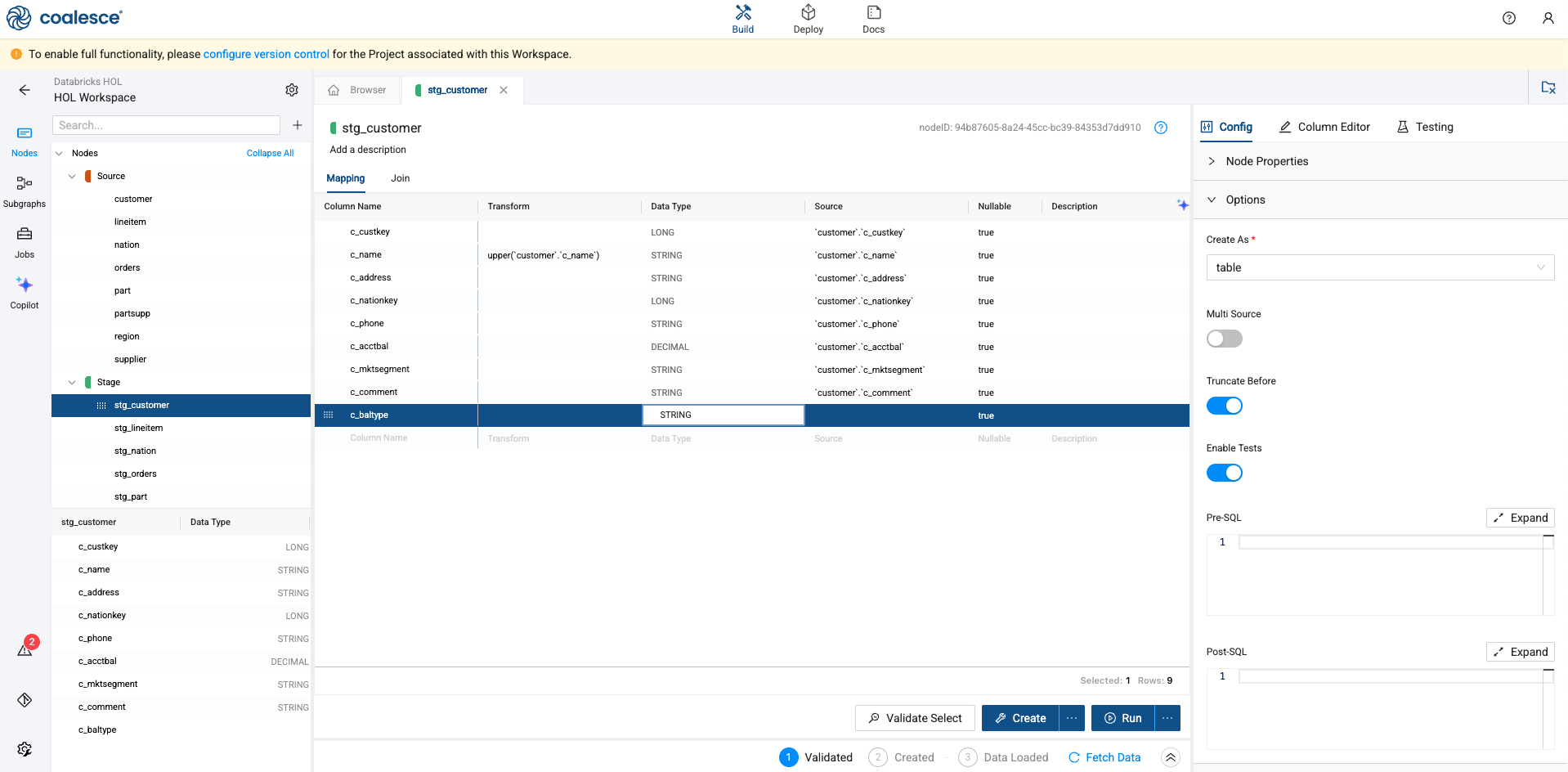Open the Create button more options
The width and height of the screenshot is (1568, 772).
tap(1072, 718)
